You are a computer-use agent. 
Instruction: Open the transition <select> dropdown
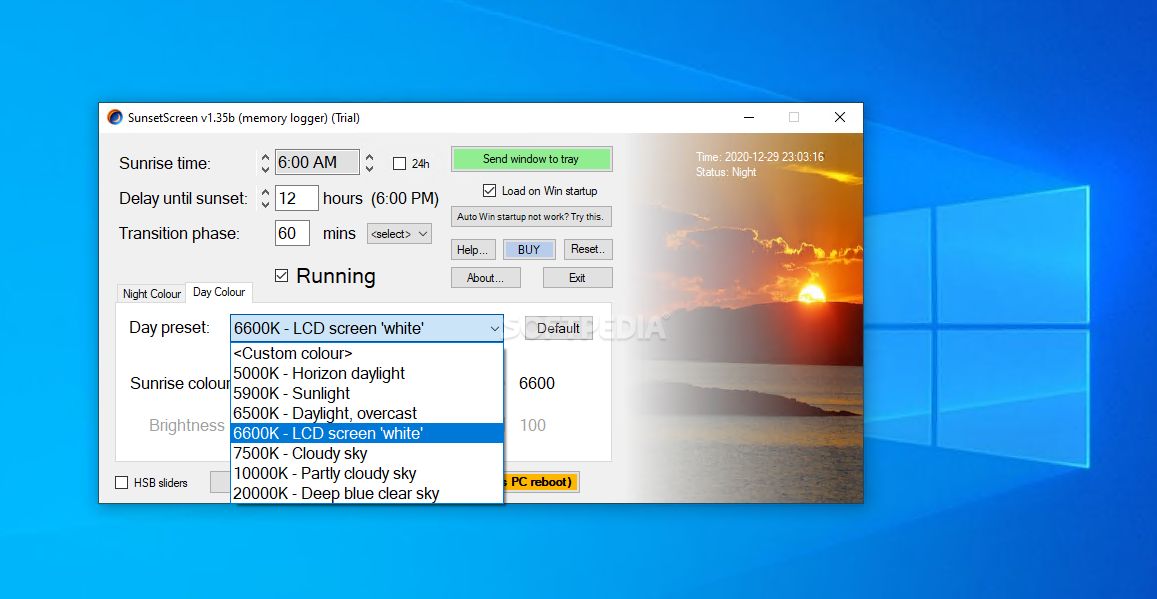tap(399, 234)
